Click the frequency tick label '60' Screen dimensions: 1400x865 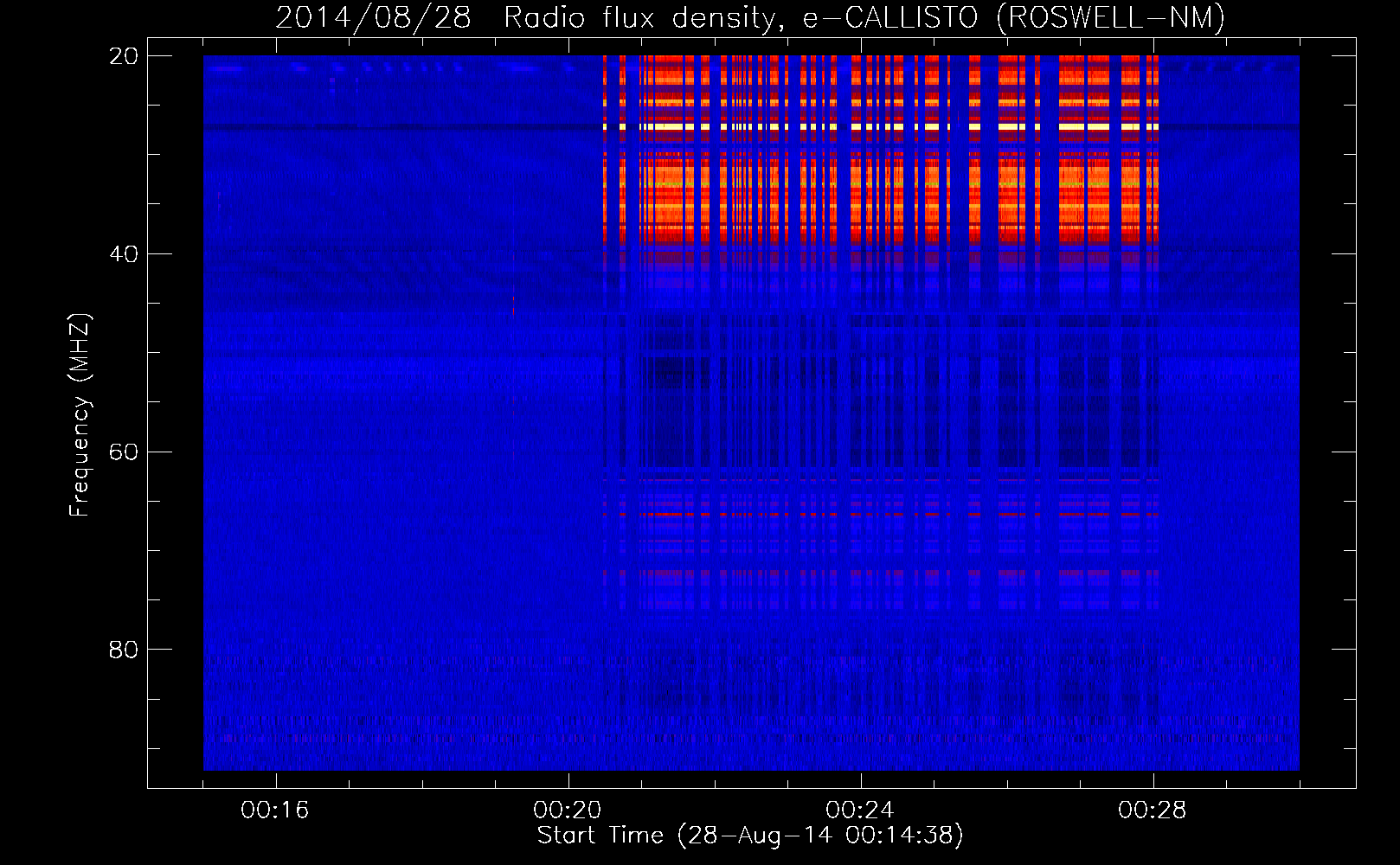tap(124, 452)
